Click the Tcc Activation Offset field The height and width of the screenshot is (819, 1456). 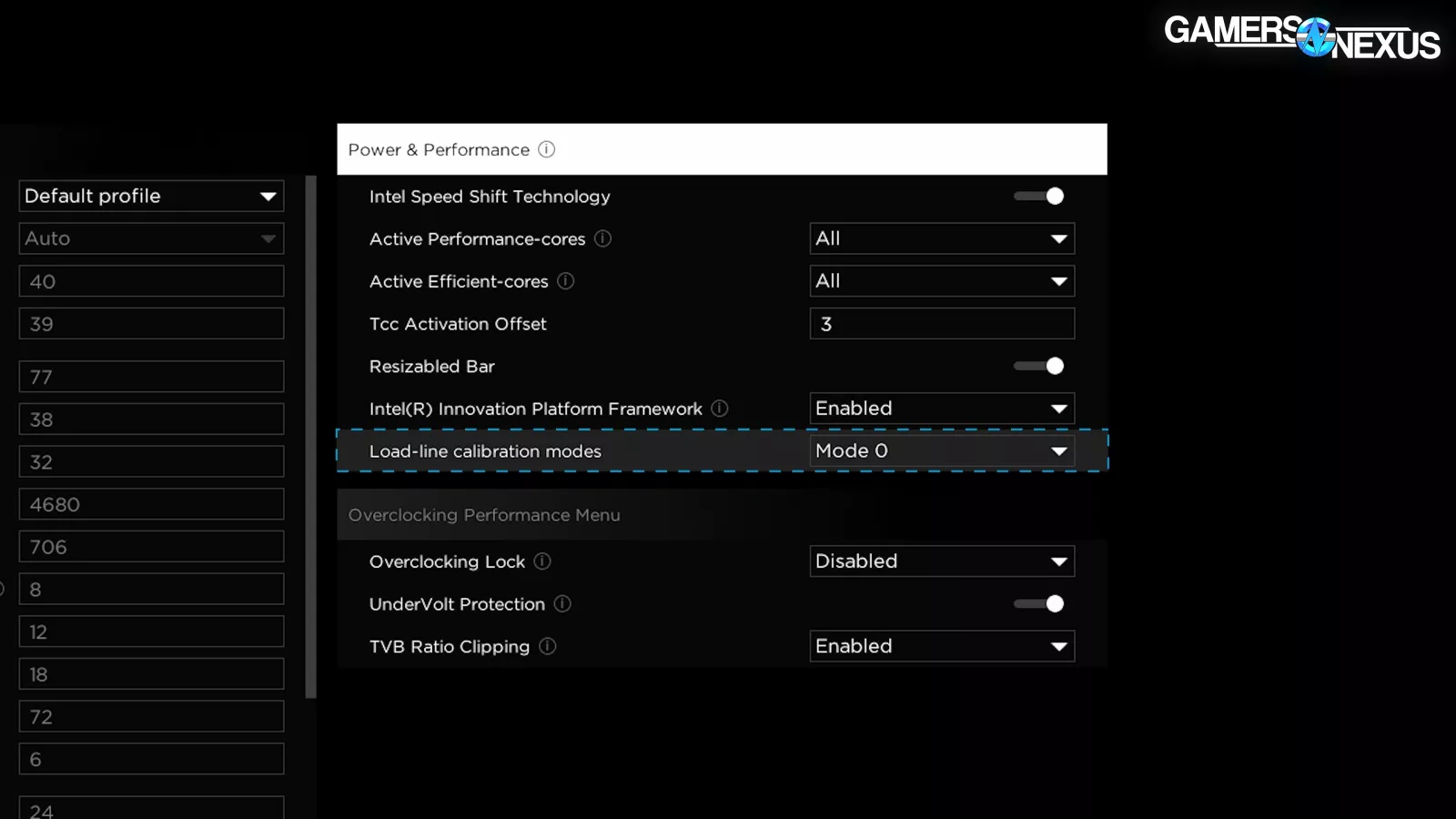tap(942, 324)
